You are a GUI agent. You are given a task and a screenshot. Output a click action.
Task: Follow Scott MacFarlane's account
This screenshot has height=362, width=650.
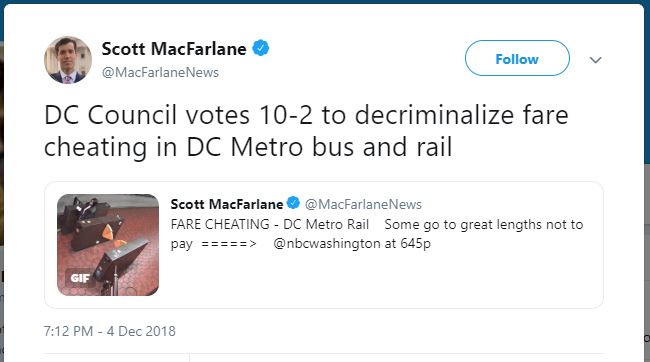tap(517, 58)
